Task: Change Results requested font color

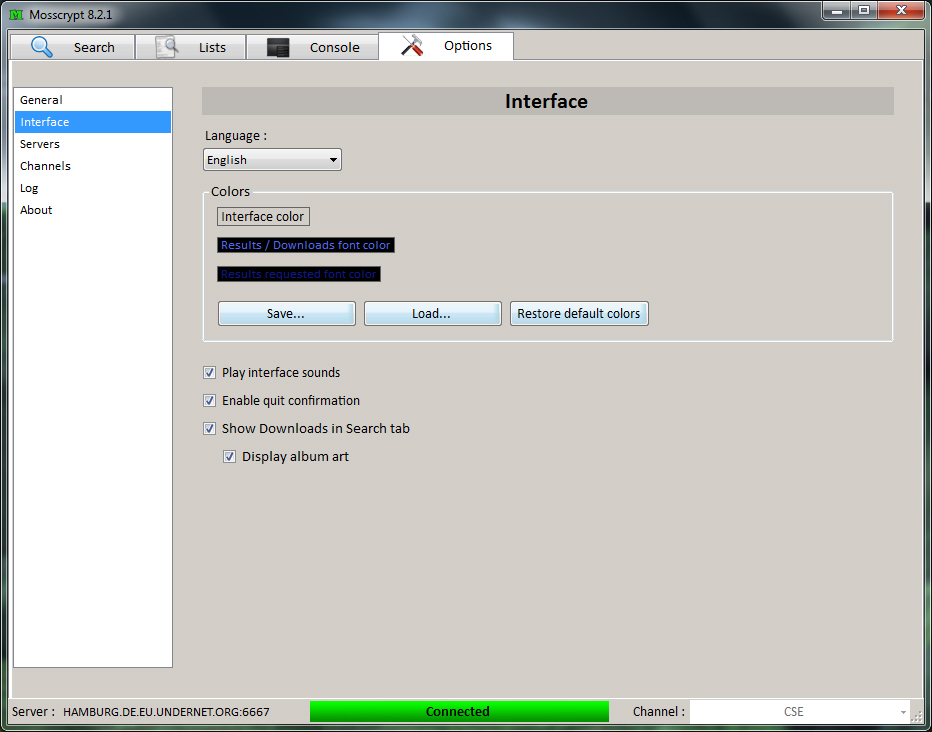Action: (299, 274)
